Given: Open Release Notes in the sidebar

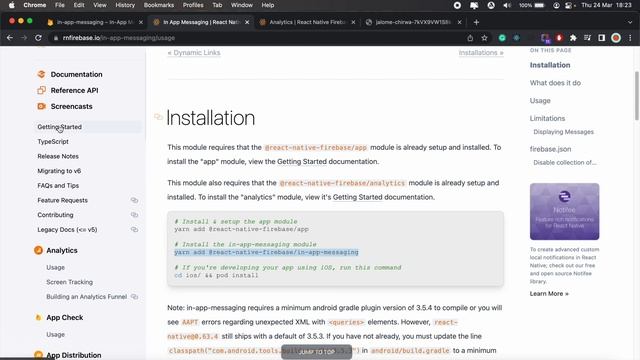Looking at the screenshot, I should point(58,156).
